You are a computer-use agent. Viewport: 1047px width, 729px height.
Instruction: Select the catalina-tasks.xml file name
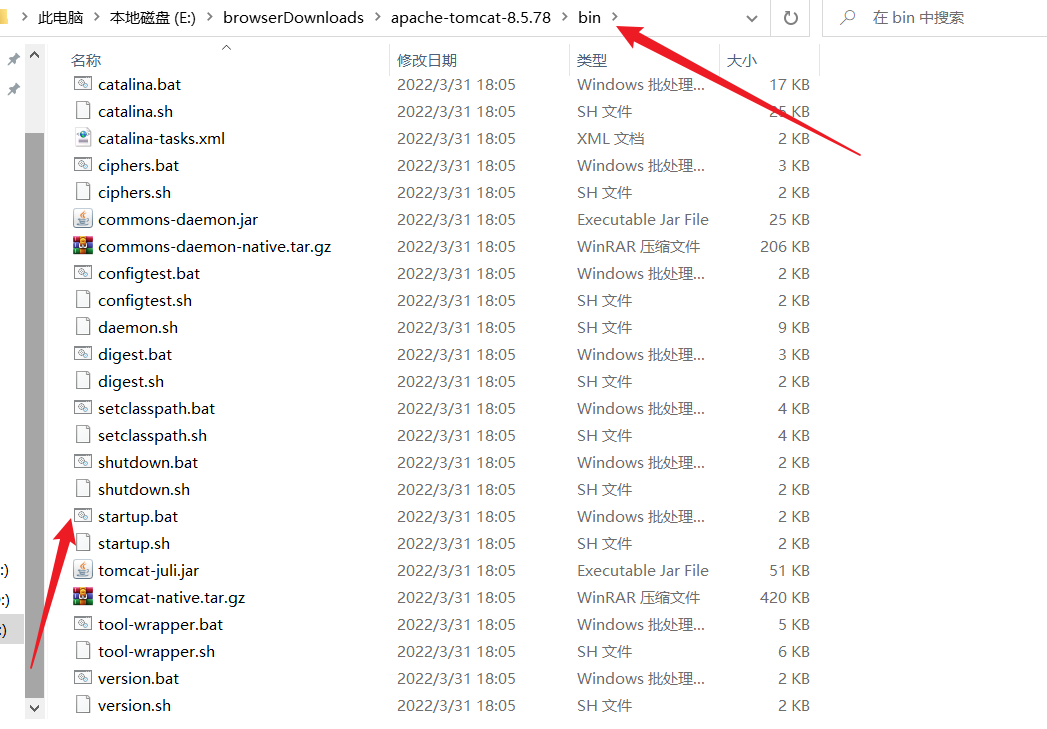point(161,139)
